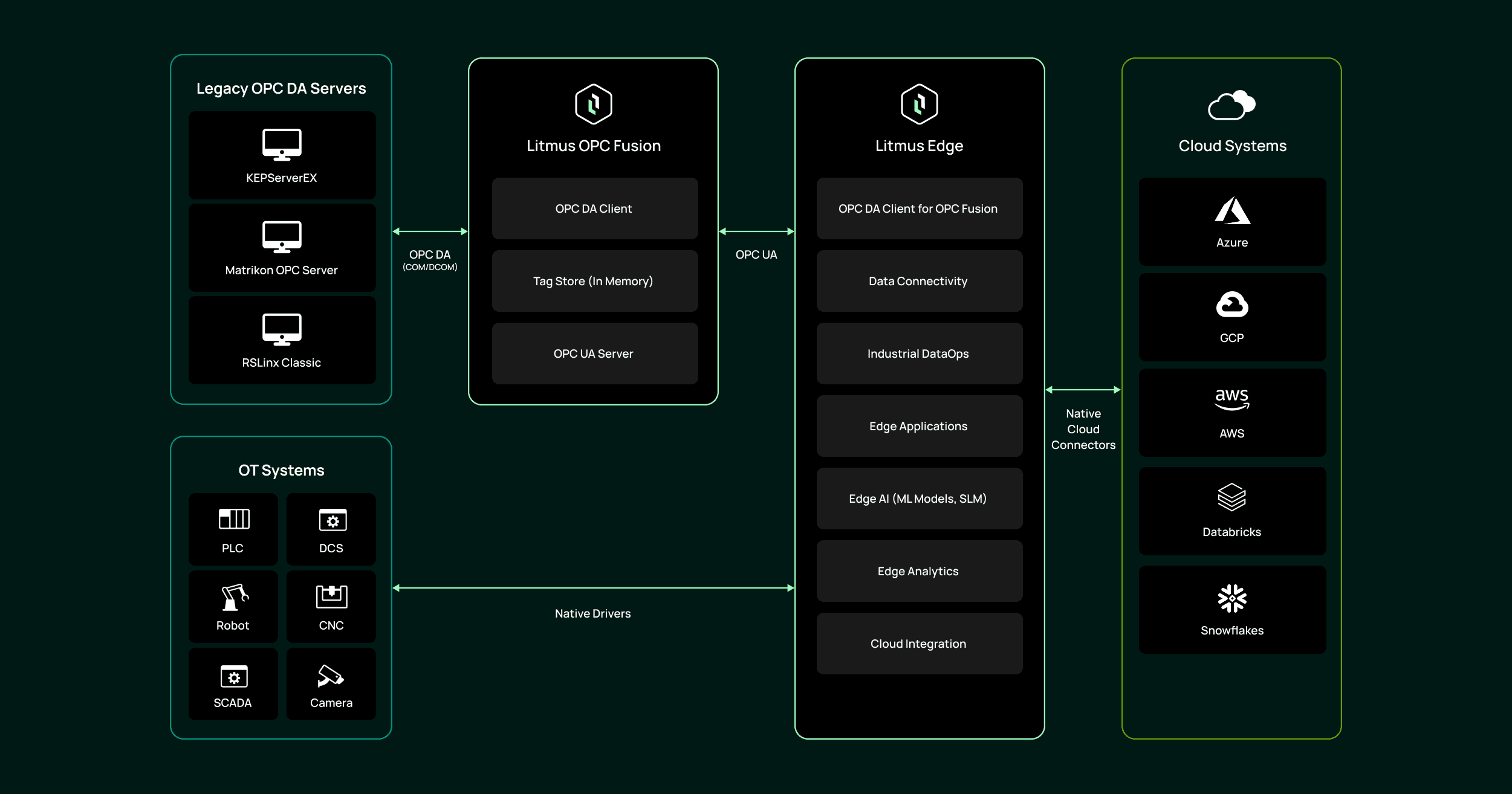Select the Industrial DataOps block
The width and height of the screenshot is (1512, 794).
pyautogui.click(x=920, y=353)
